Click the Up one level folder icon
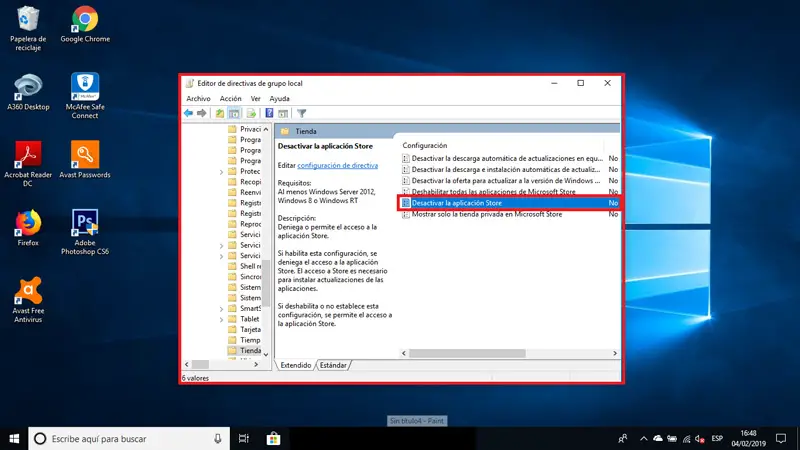This screenshot has height=450, width=800. pyautogui.click(x=220, y=113)
